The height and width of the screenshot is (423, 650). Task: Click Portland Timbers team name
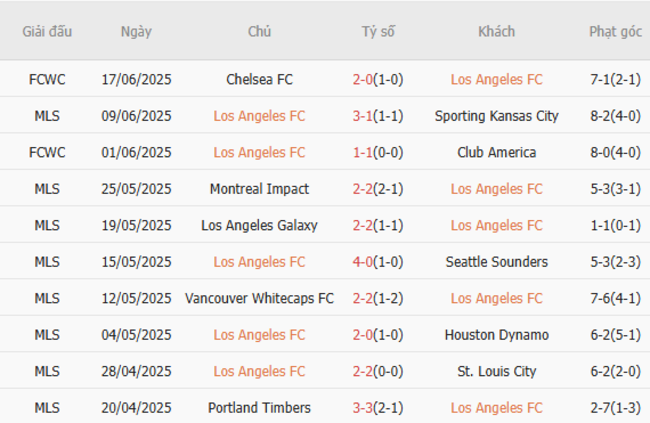coord(259,408)
